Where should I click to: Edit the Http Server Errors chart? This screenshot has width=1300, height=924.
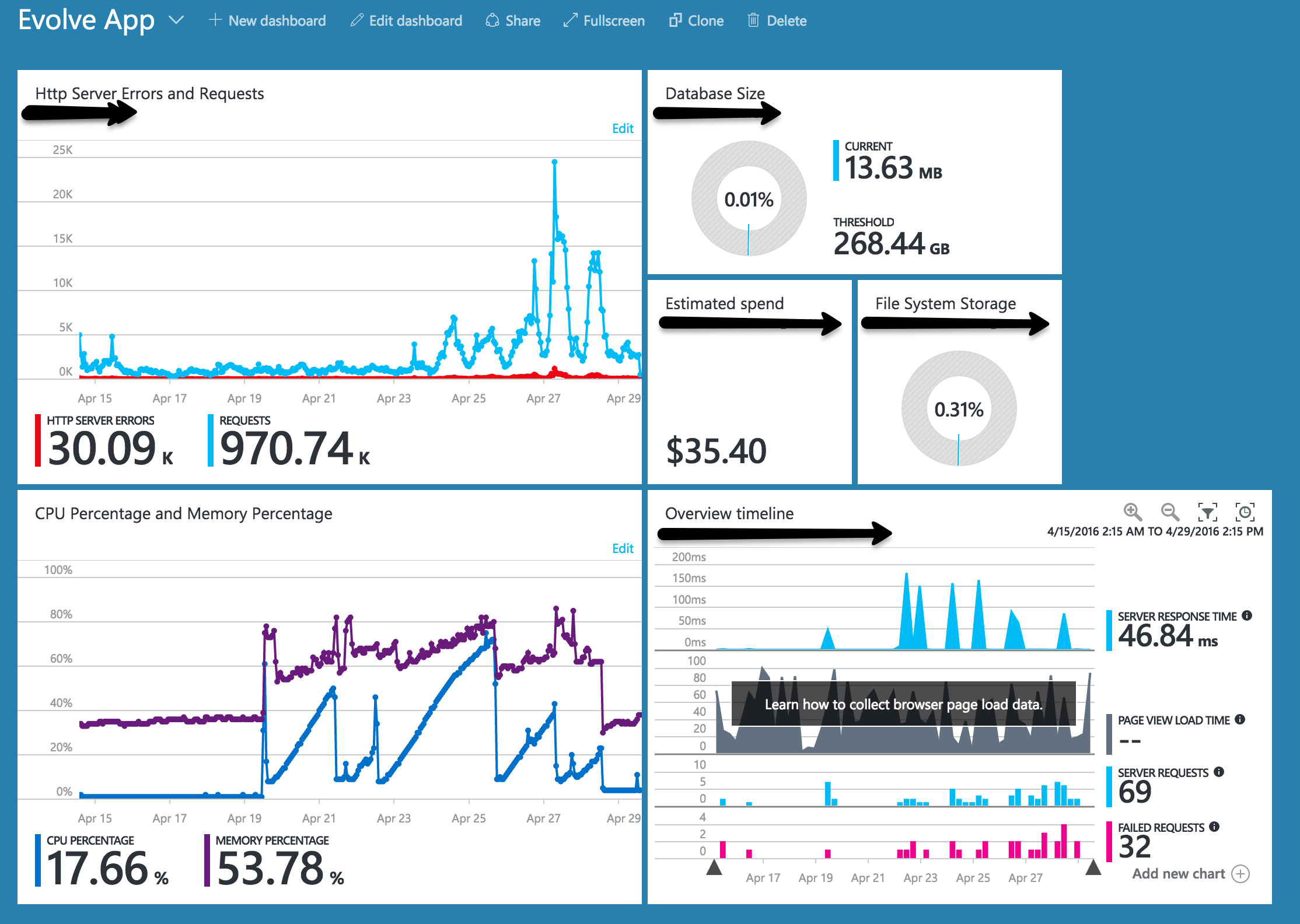click(x=623, y=128)
